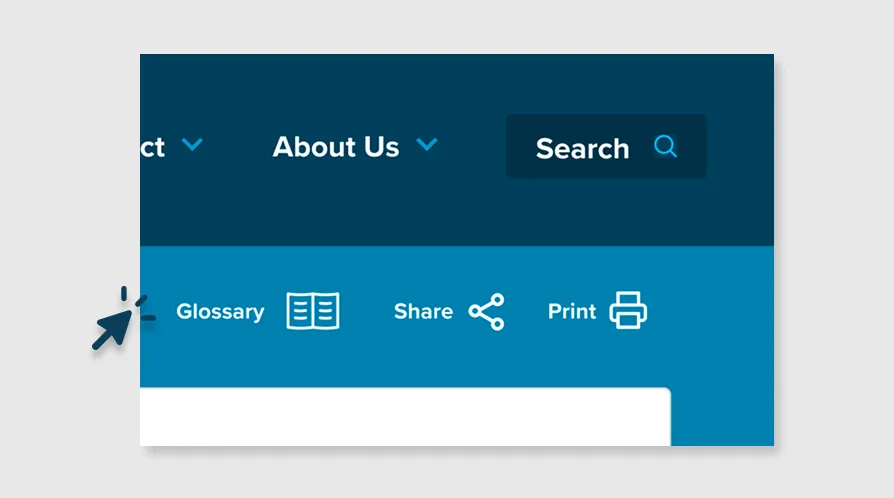Open the partially visible "ct" menu item
Viewport: 894px width, 498px height.
(153, 148)
